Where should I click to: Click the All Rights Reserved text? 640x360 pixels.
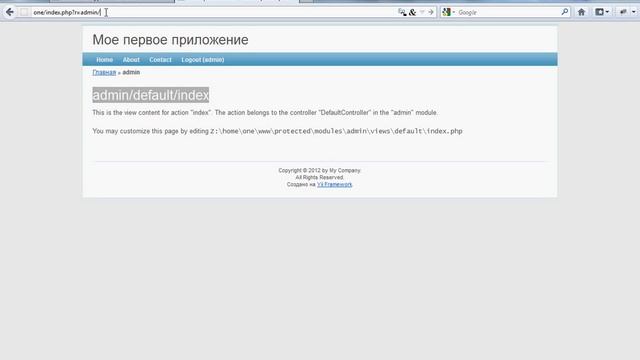point(320,178)
